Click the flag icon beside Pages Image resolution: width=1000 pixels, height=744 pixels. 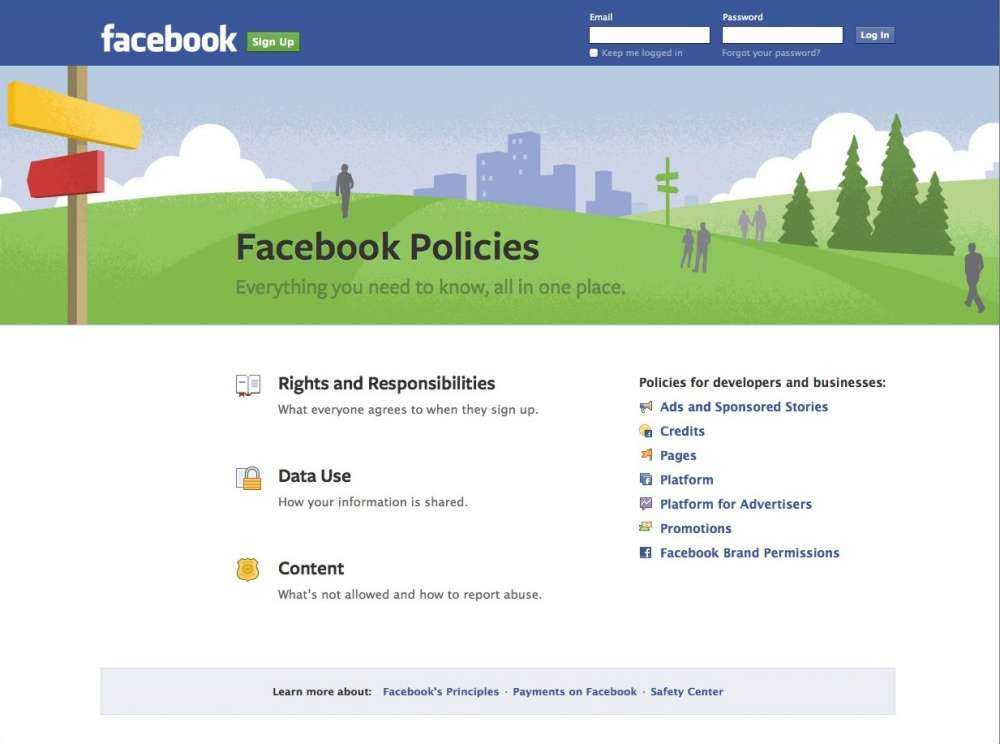(645, 455)
